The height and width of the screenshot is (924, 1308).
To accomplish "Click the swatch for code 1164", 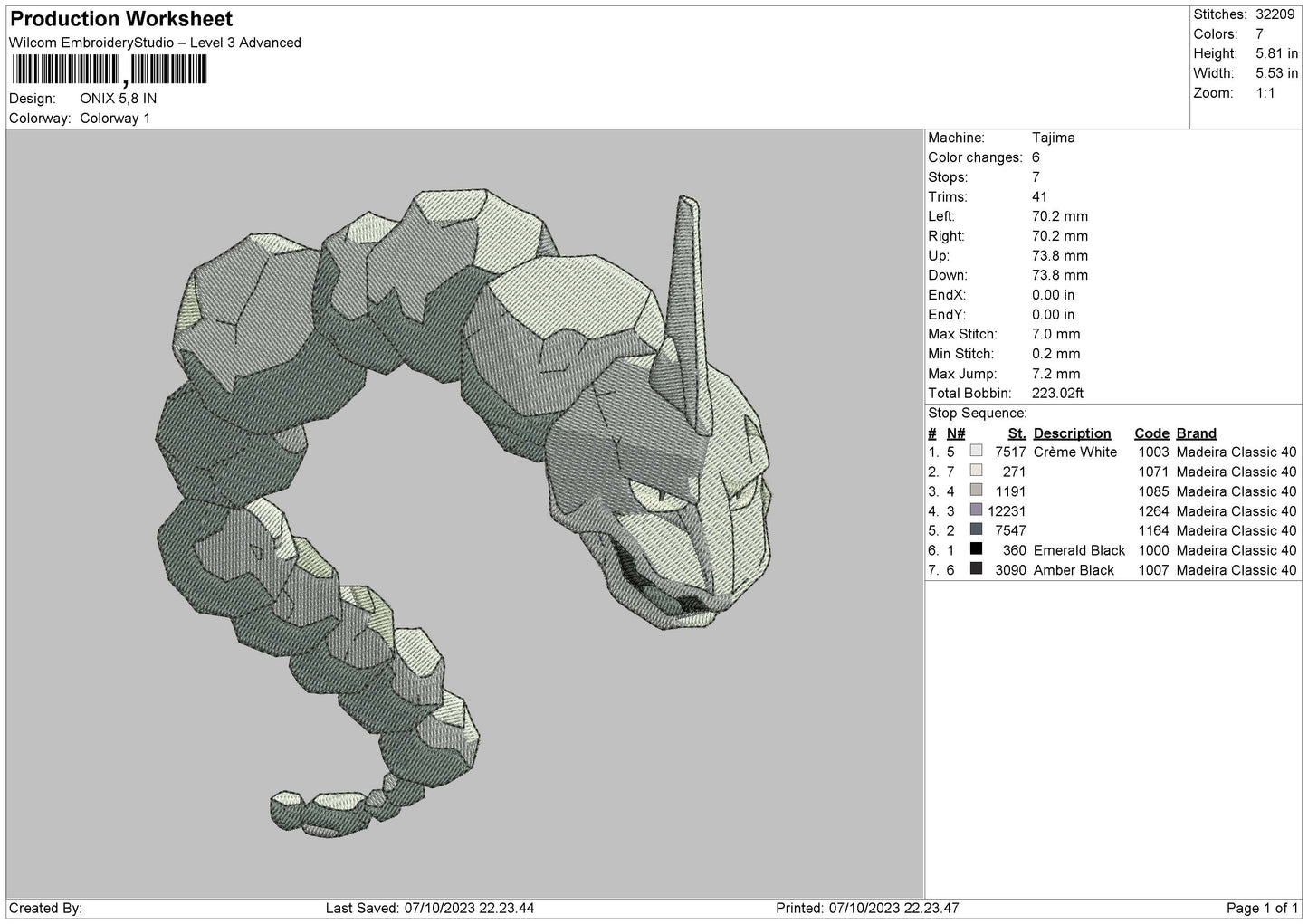I will (x=976, y=530).
